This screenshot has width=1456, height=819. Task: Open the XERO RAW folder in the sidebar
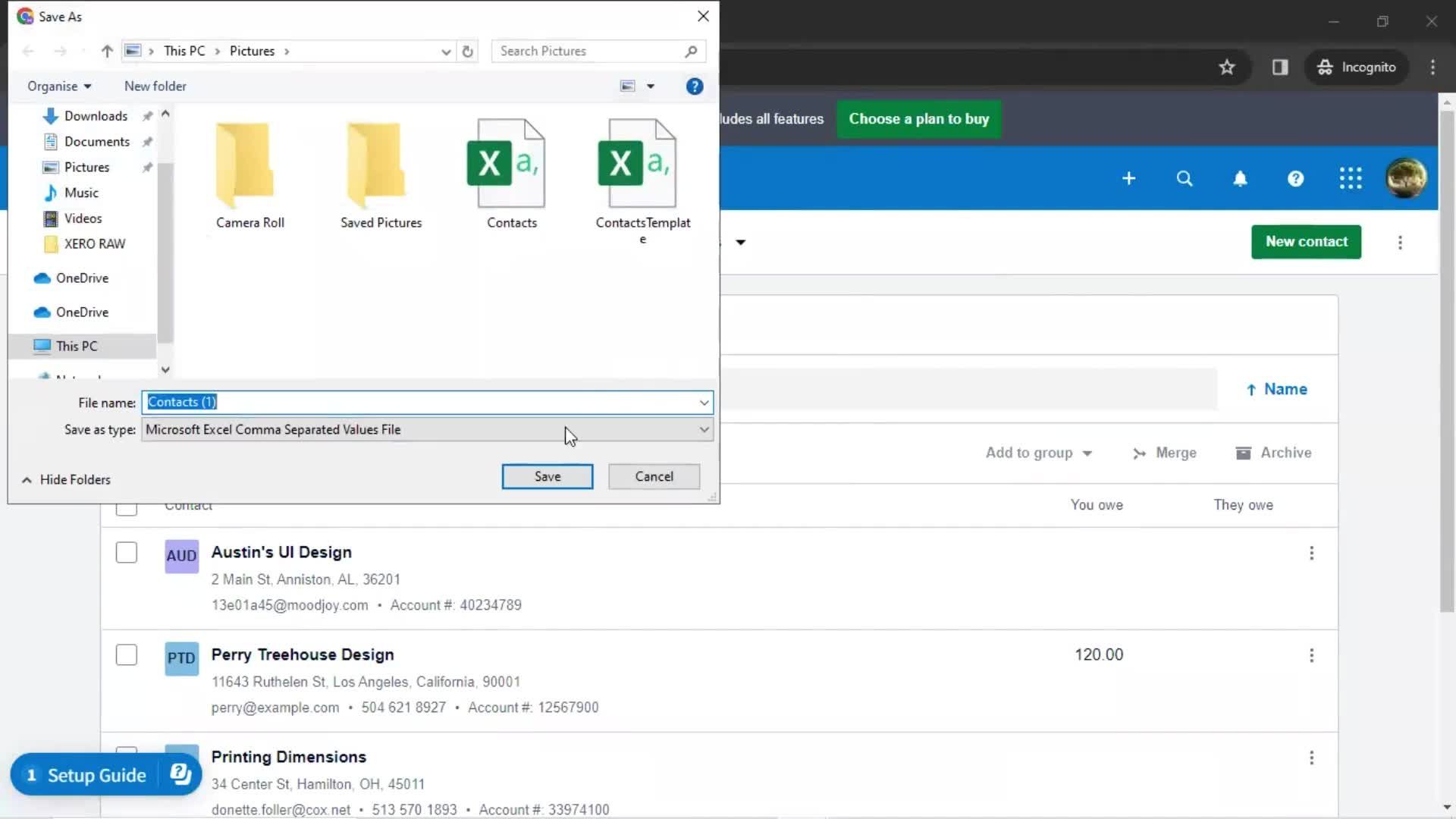tap(94, 243)
